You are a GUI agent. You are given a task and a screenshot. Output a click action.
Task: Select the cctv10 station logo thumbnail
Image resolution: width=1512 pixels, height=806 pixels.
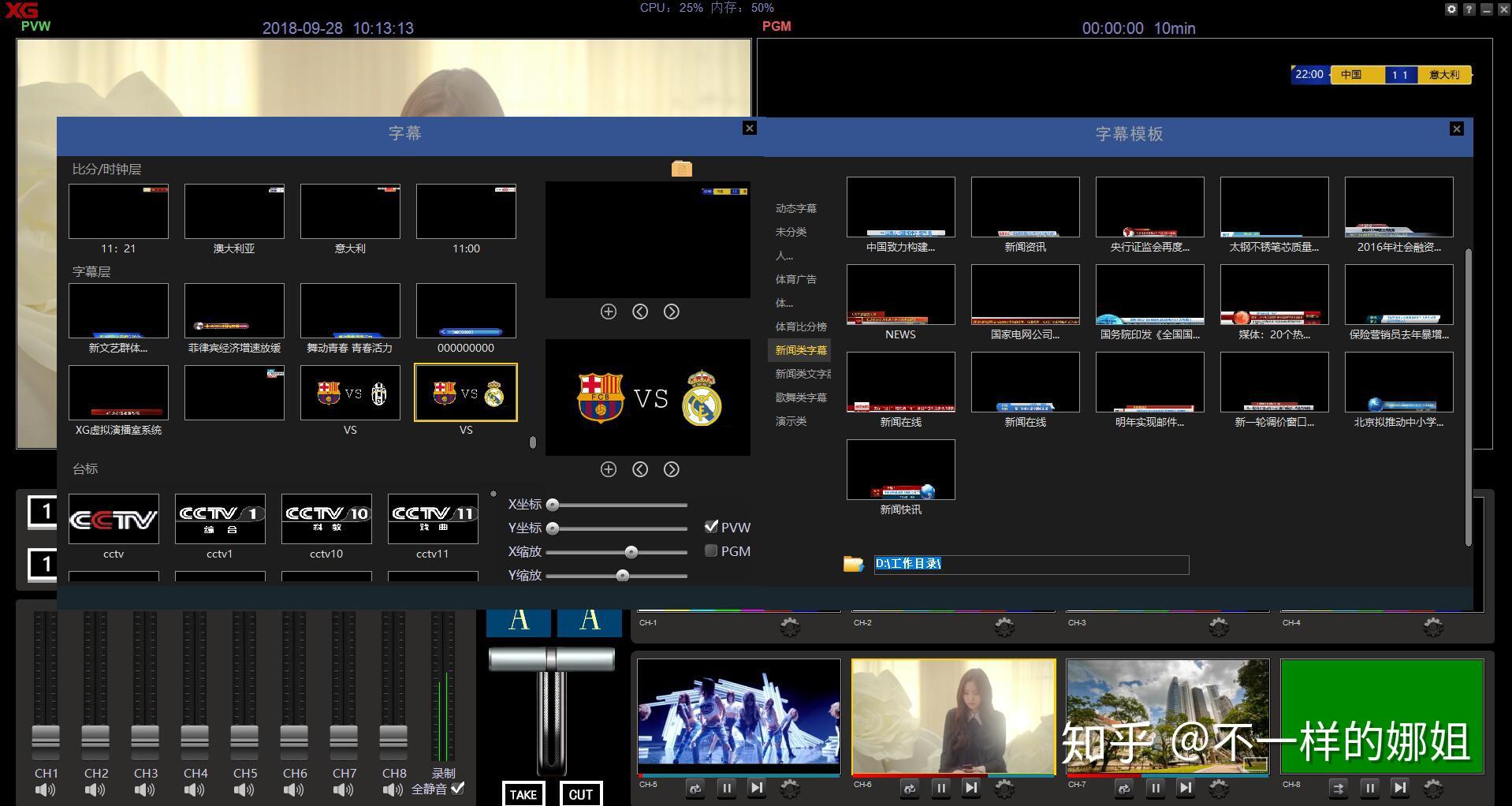tap(326, 519)
